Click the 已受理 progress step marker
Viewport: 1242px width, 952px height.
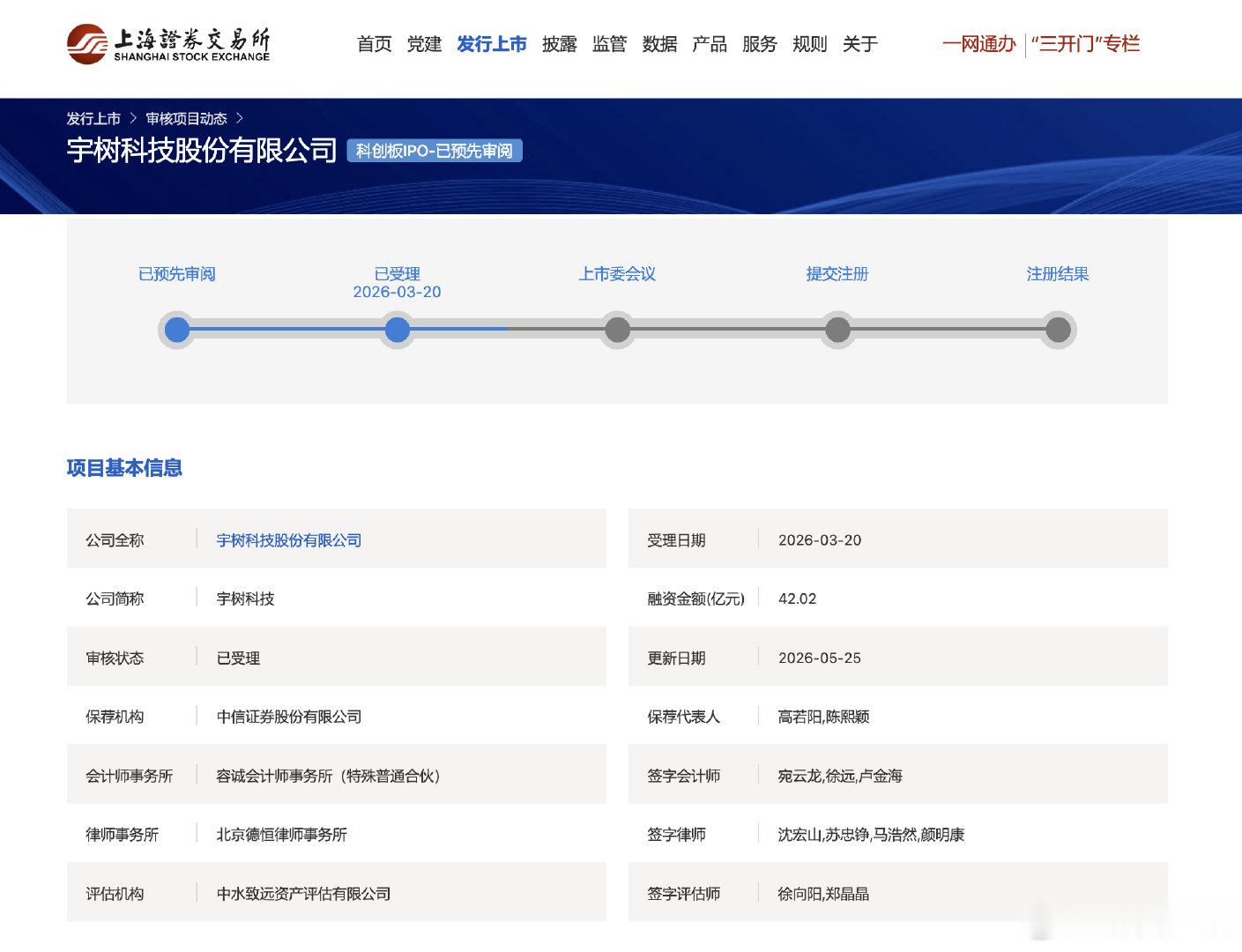(x=398, y=330)
